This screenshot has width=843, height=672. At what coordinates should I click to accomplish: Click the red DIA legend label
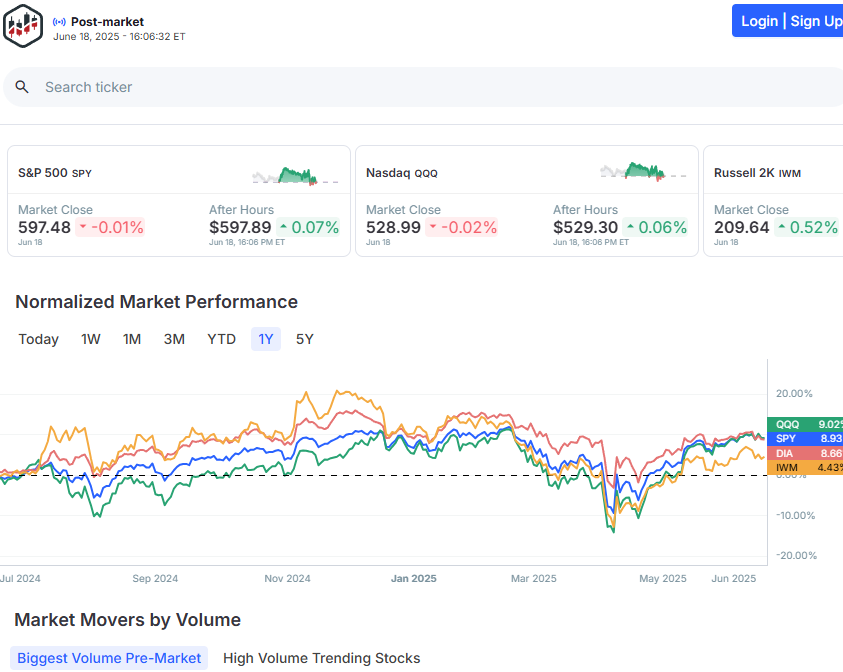click(805, 453)
